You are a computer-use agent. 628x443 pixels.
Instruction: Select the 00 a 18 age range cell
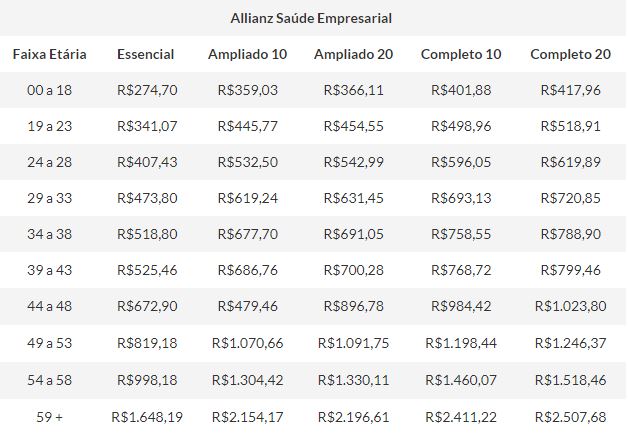49,90
